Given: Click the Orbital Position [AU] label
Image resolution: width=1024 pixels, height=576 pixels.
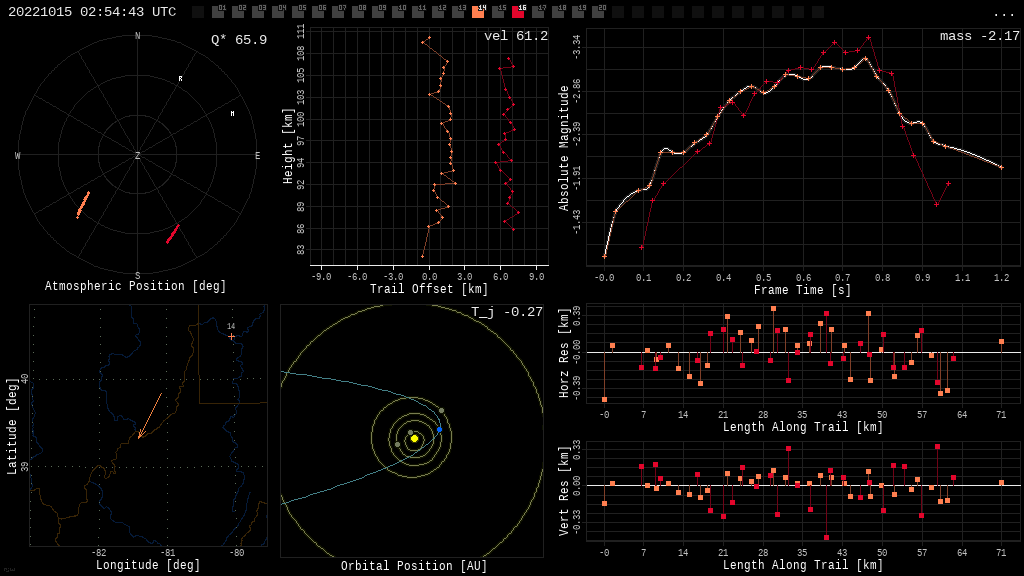Looking at the screenshot, I should (414, 566).
